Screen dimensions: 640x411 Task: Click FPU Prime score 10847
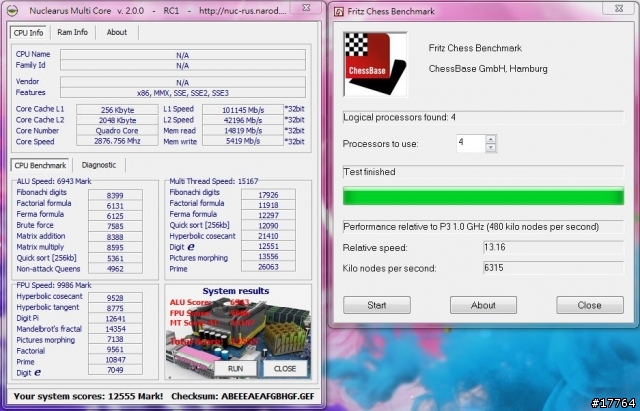[x=115, y=360]
